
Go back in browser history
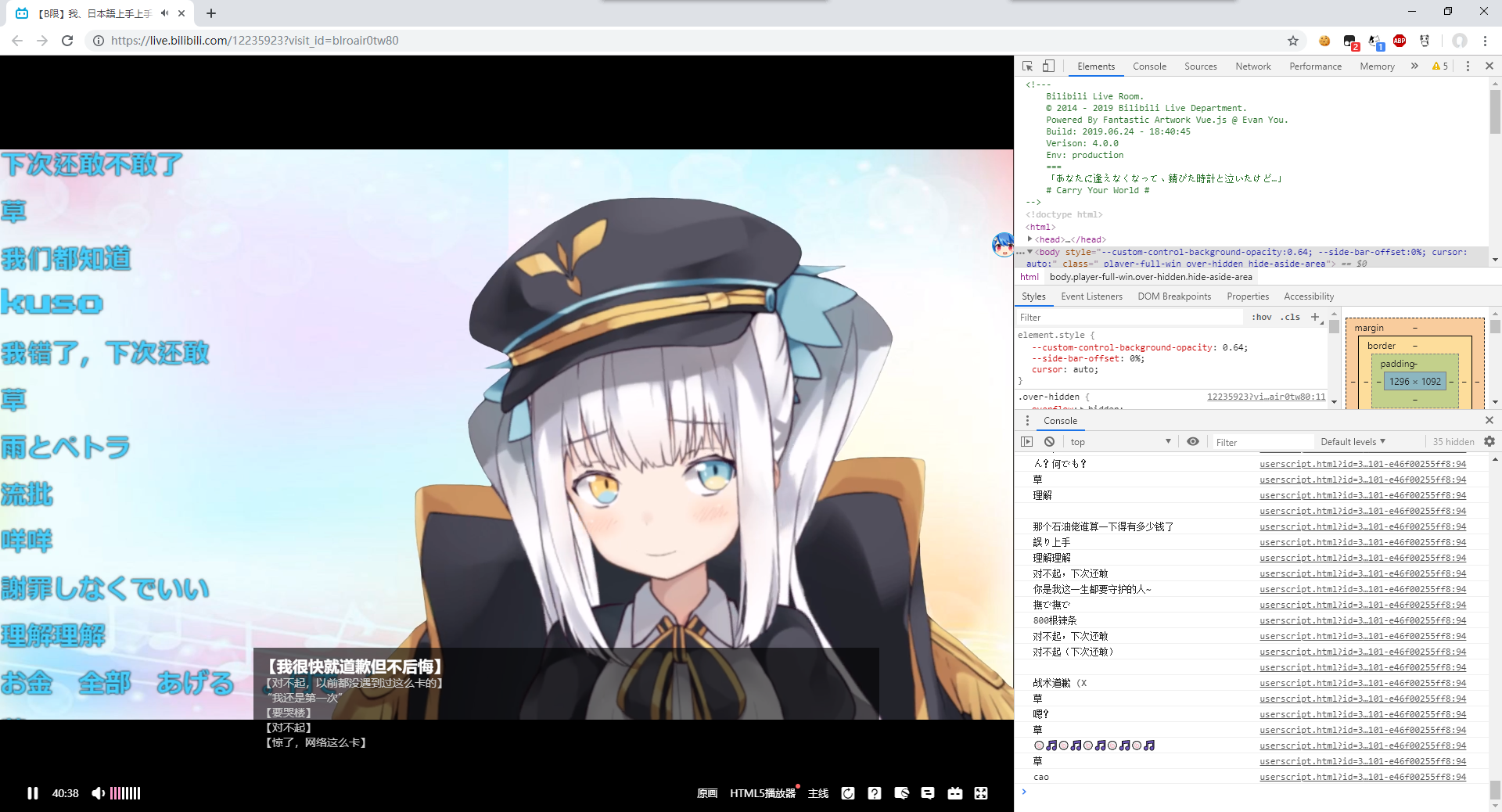click(x=17, y=41)
